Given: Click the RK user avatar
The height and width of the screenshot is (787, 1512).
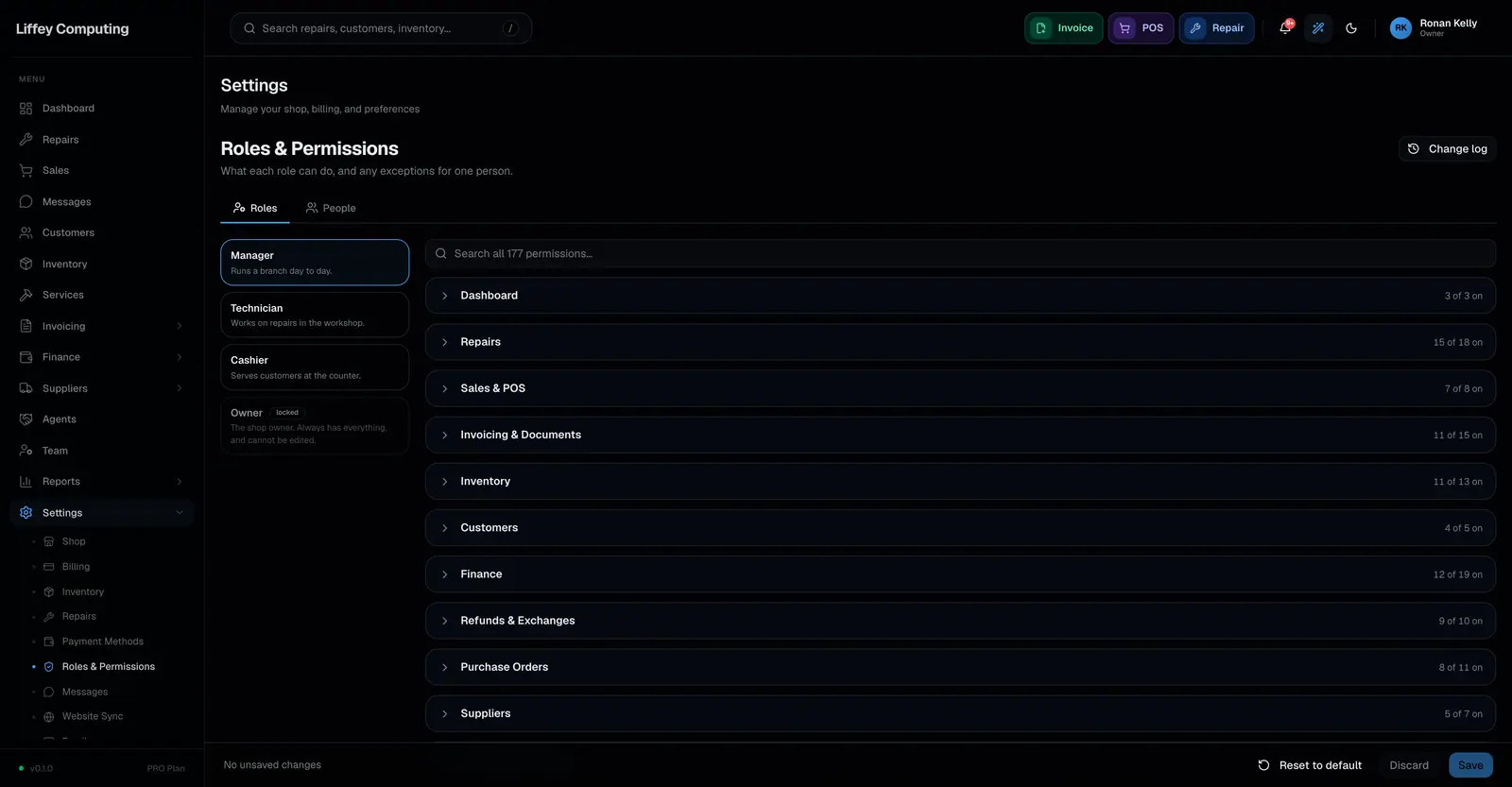Looking at the screenshot, I should 1400,28.
